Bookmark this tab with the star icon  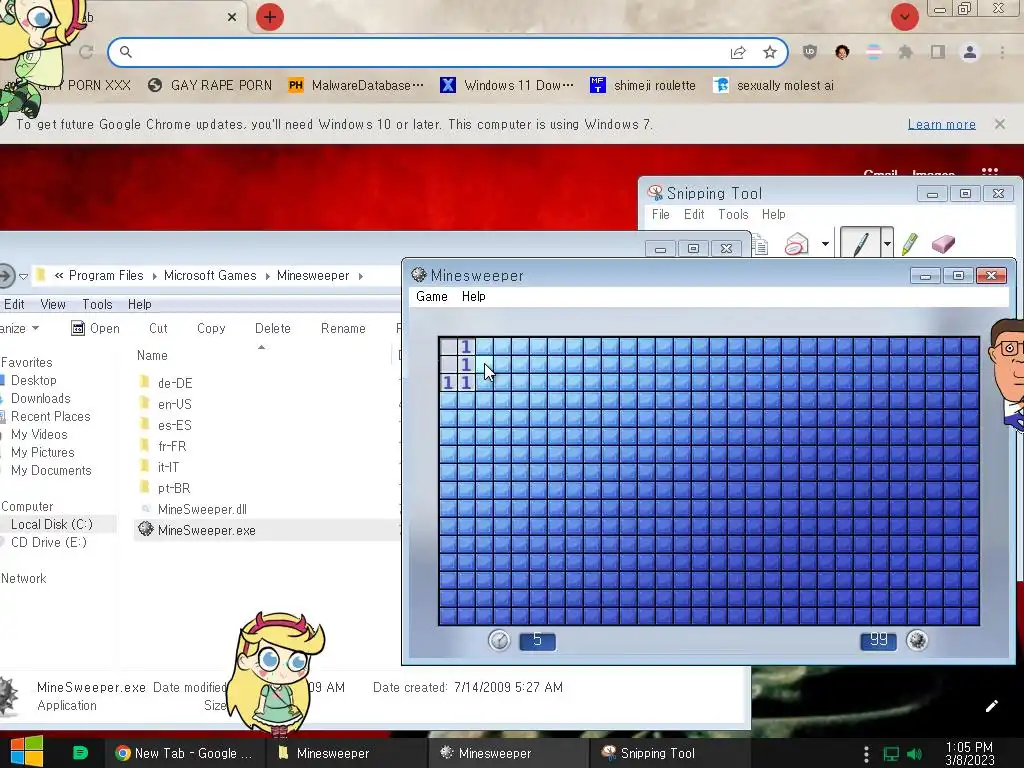click(770, 52)
